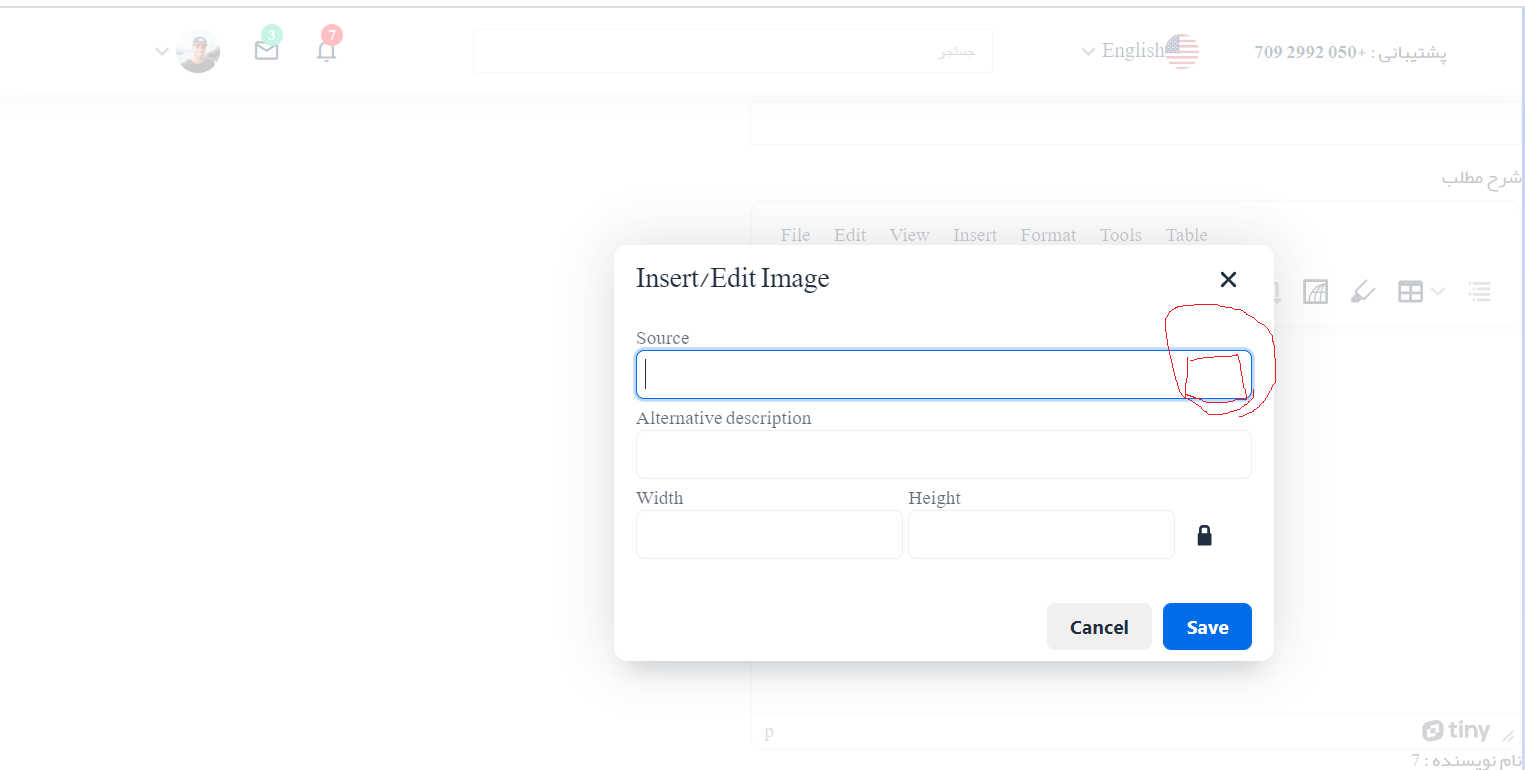
Task: Expand the table button's dropdown arrow
Action: (1438, 292)
